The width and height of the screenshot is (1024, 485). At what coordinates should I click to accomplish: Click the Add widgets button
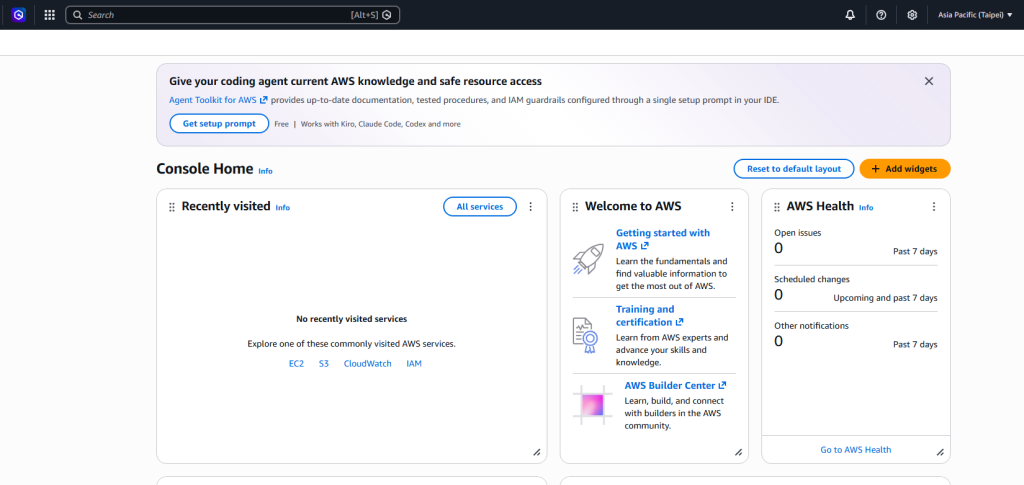(904, 168)
